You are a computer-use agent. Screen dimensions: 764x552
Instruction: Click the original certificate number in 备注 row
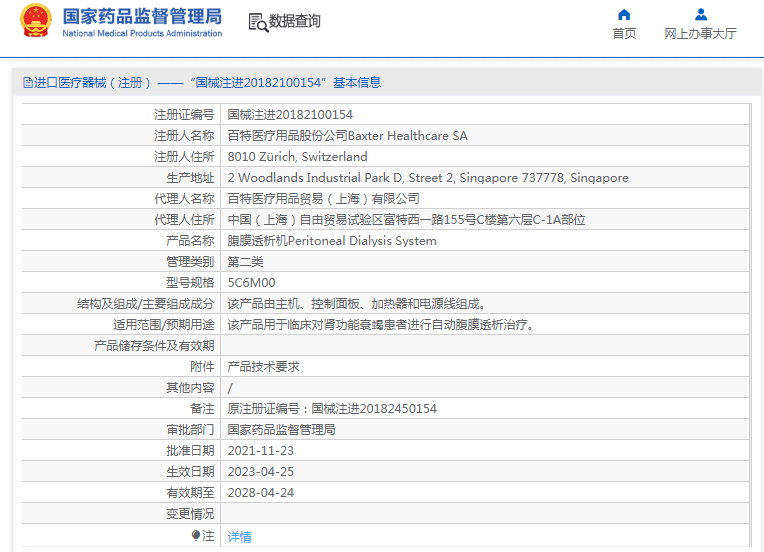pos(332,409)
